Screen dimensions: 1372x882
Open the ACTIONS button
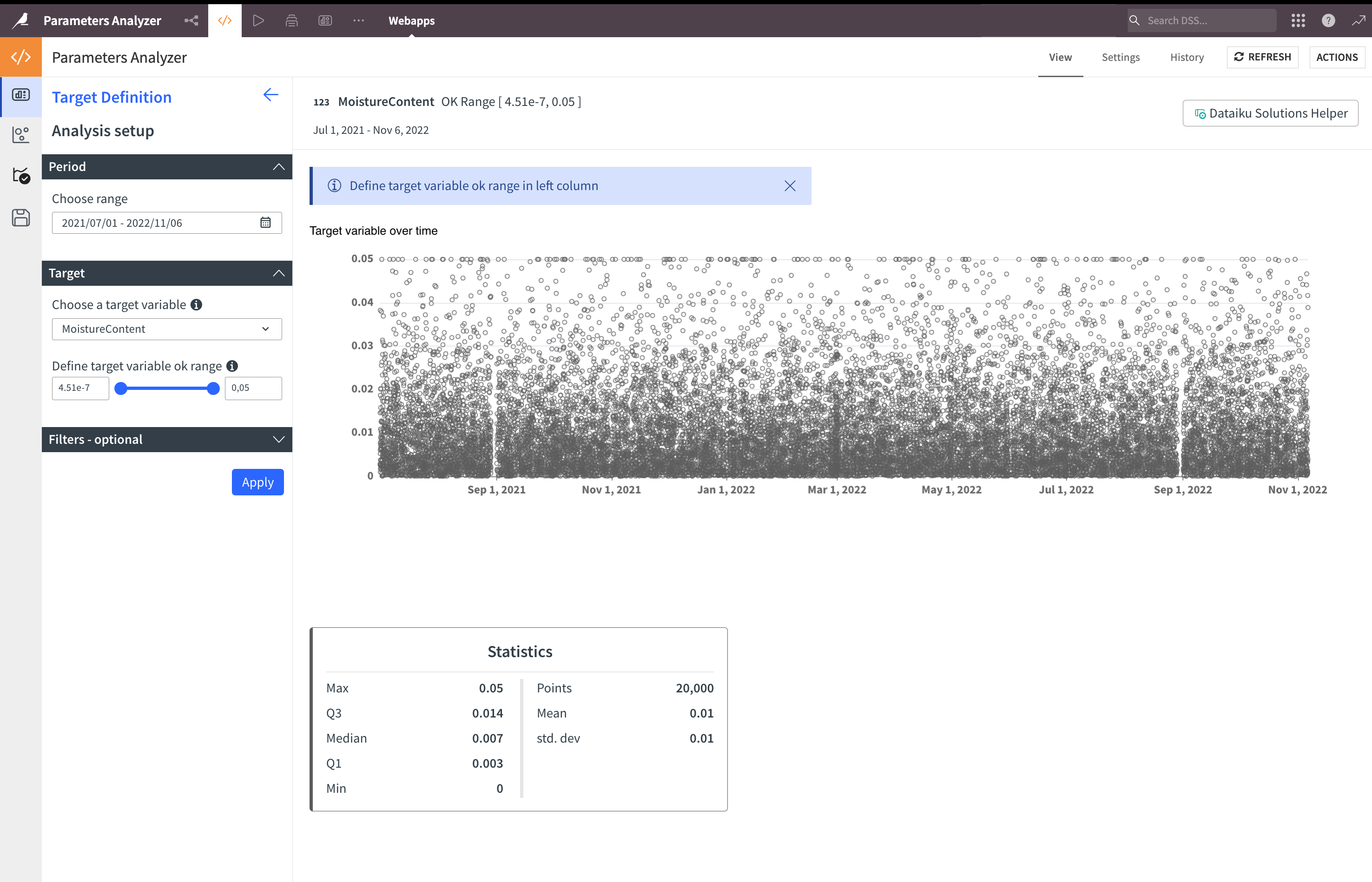[x=1337, y=57]
